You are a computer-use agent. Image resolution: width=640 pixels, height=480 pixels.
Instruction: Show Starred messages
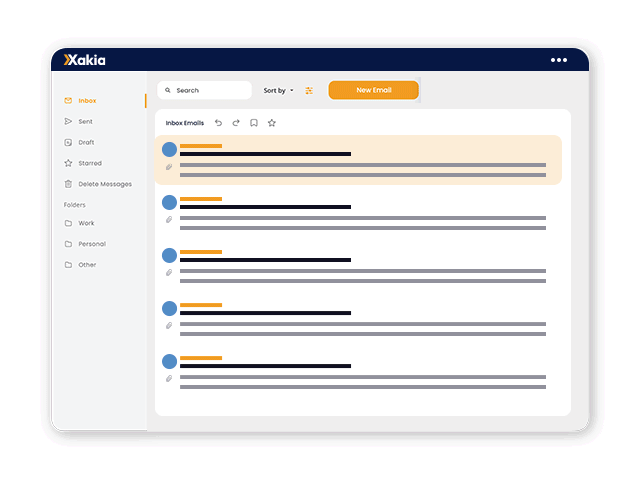coord(90,163)
